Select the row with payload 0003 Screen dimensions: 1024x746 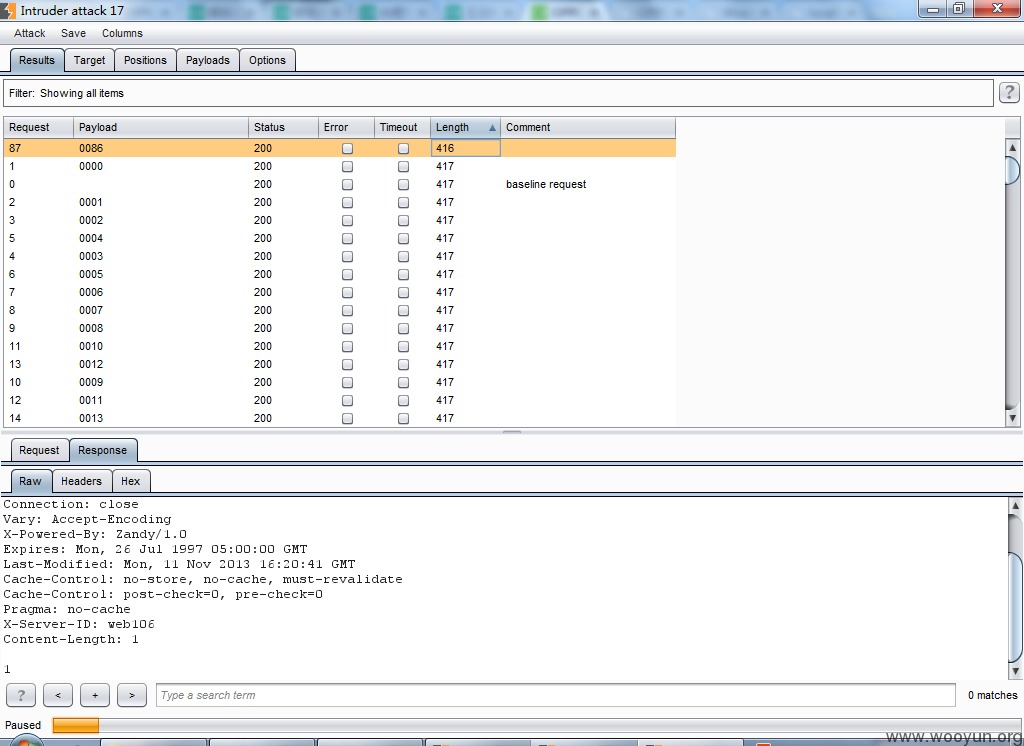pos(340,256)
